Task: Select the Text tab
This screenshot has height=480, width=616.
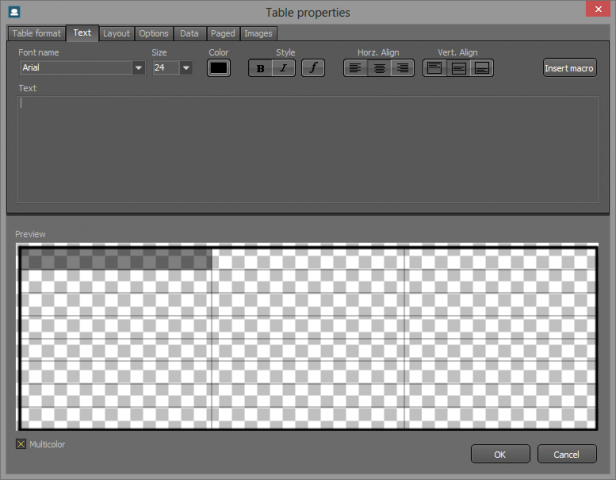Action: (x=82, y=33)
